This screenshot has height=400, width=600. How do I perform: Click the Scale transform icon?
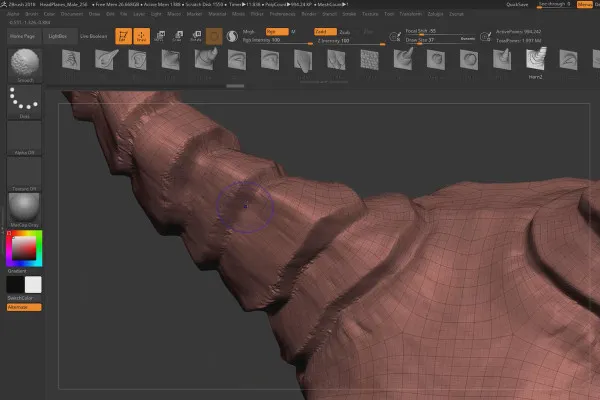point(178,36)
